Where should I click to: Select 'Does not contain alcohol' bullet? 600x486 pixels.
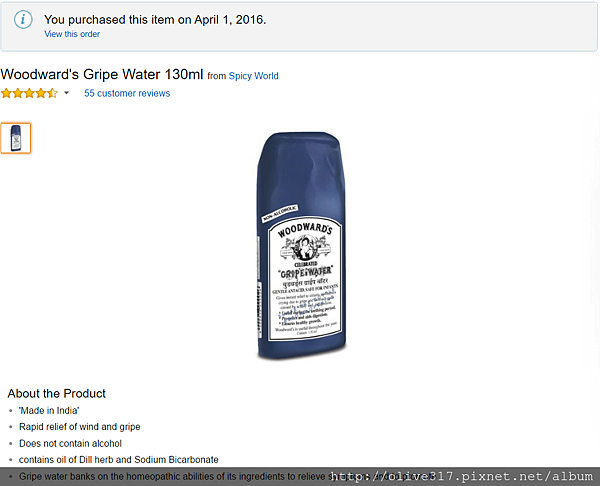70,444
